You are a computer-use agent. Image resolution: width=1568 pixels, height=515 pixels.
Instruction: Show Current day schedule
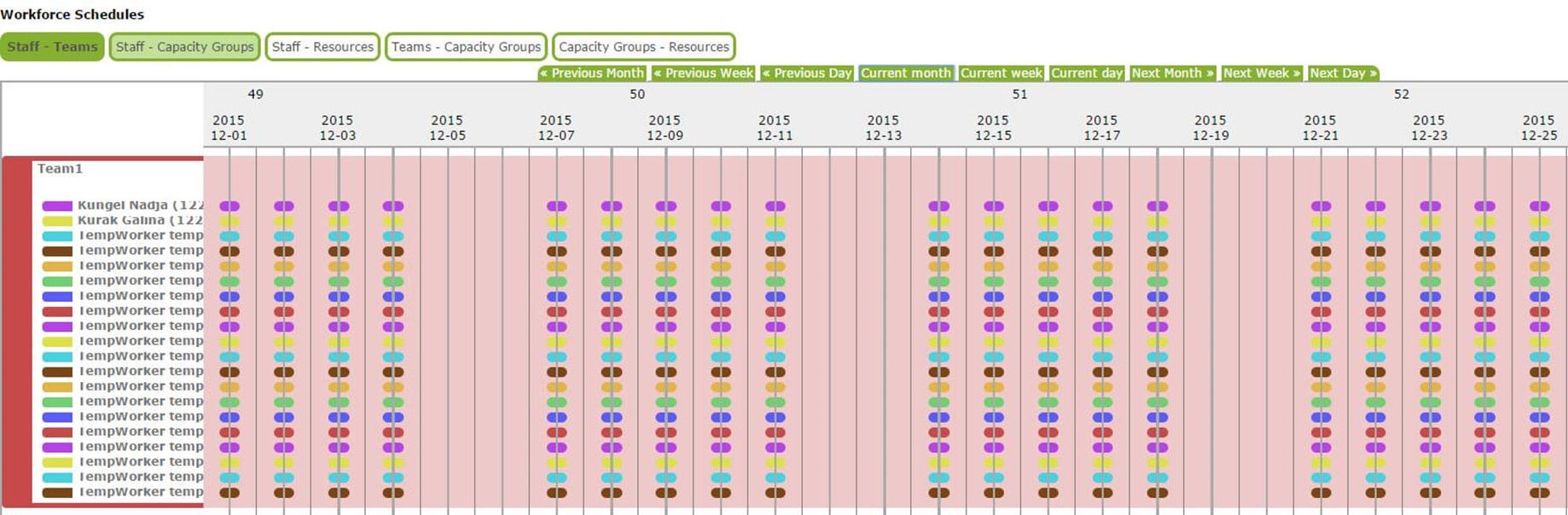coord(1087,73)
